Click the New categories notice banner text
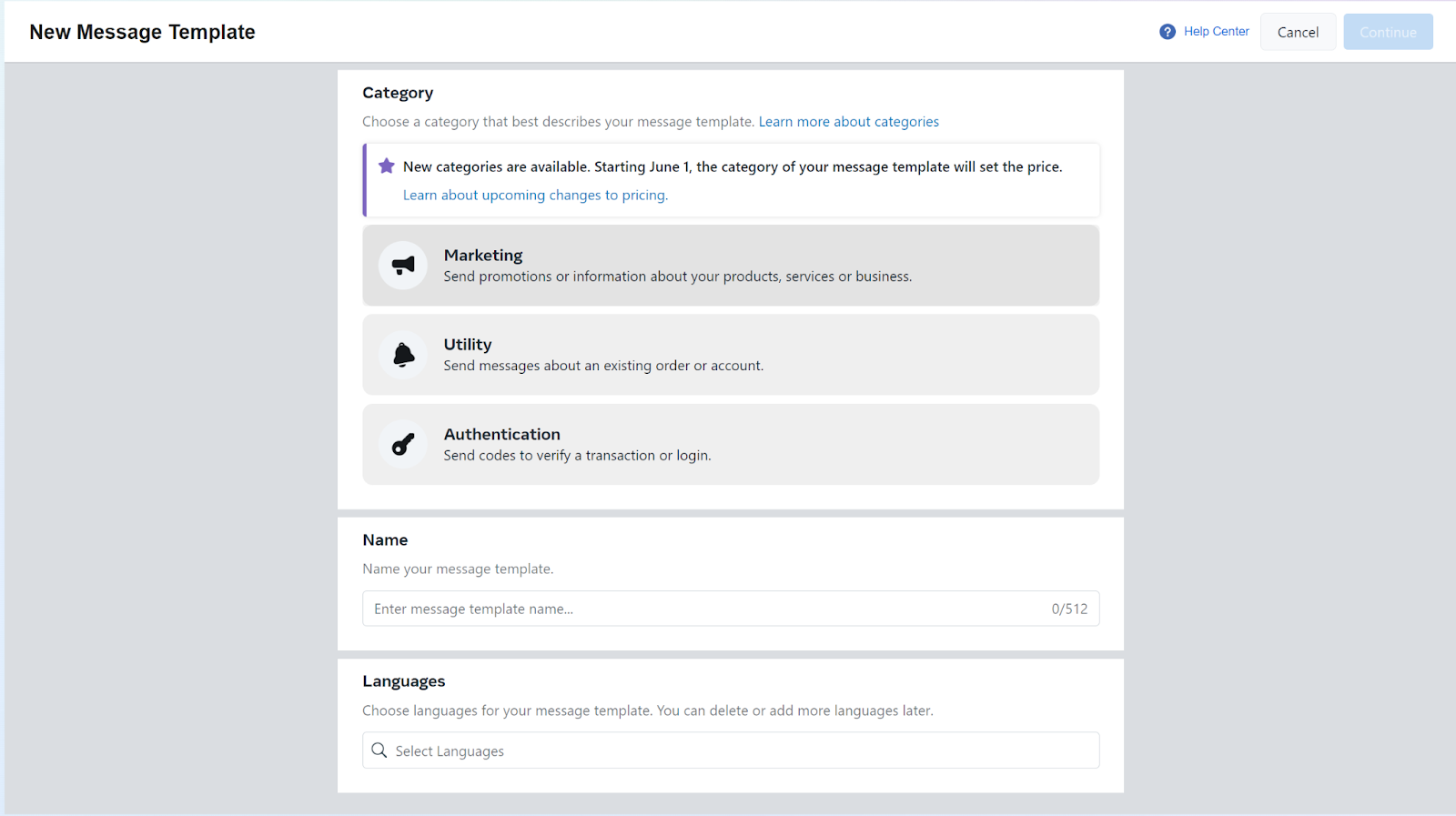 pyautogui.click(x=733, y=167)
